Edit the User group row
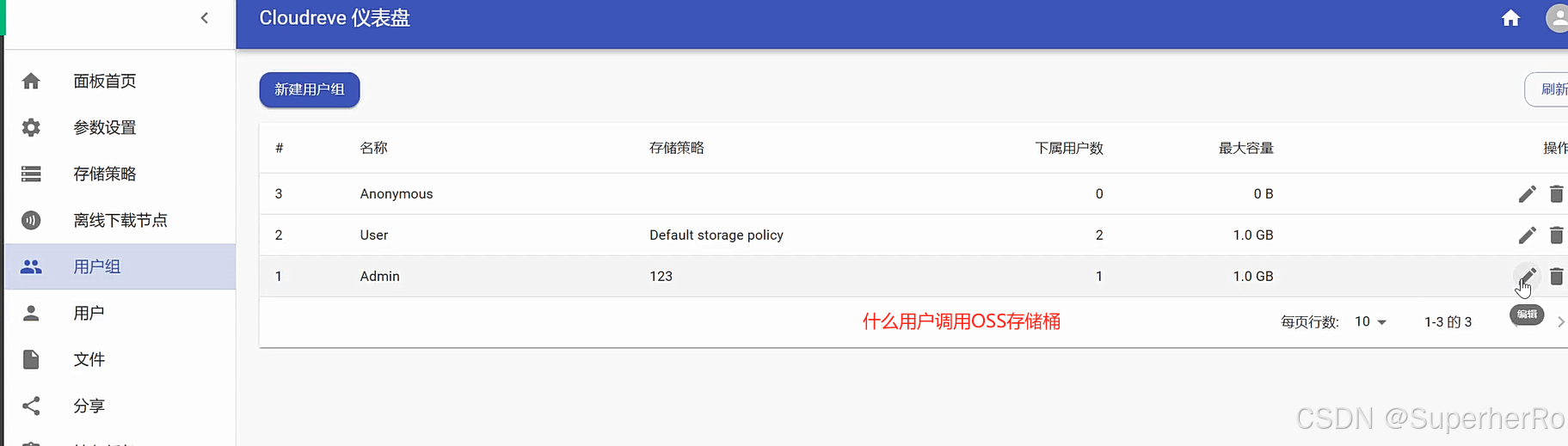Viewport: 1568px width, 446px height. click(1527, 235)
